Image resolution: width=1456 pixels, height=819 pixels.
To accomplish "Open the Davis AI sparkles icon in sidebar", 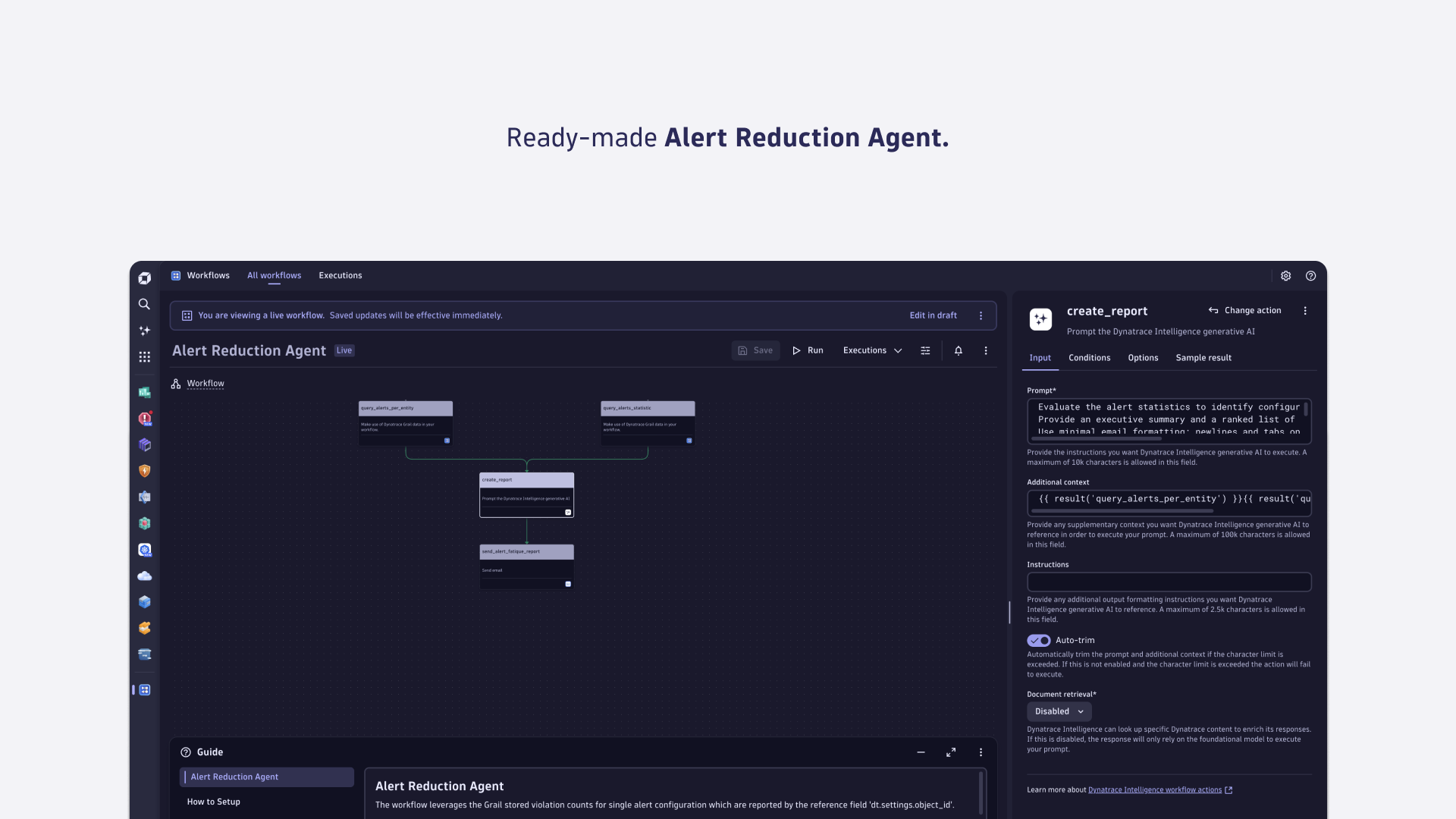I will click(x=144, y=331).
